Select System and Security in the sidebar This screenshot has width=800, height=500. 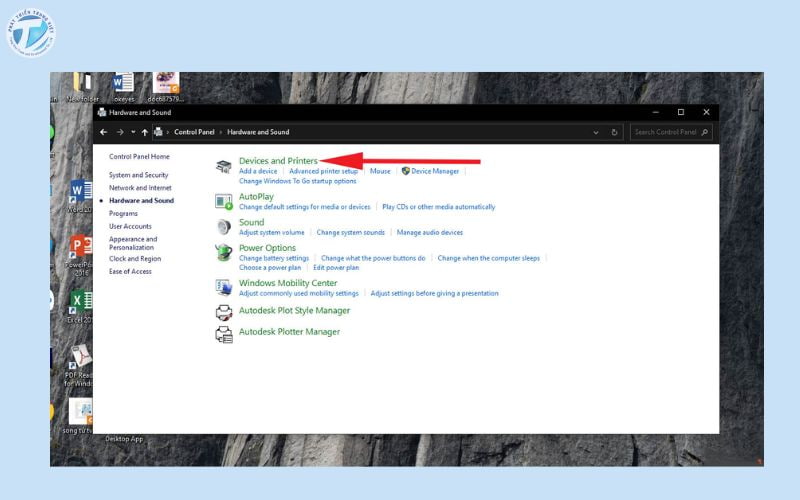pyautogui.click(x=139, y=175)
